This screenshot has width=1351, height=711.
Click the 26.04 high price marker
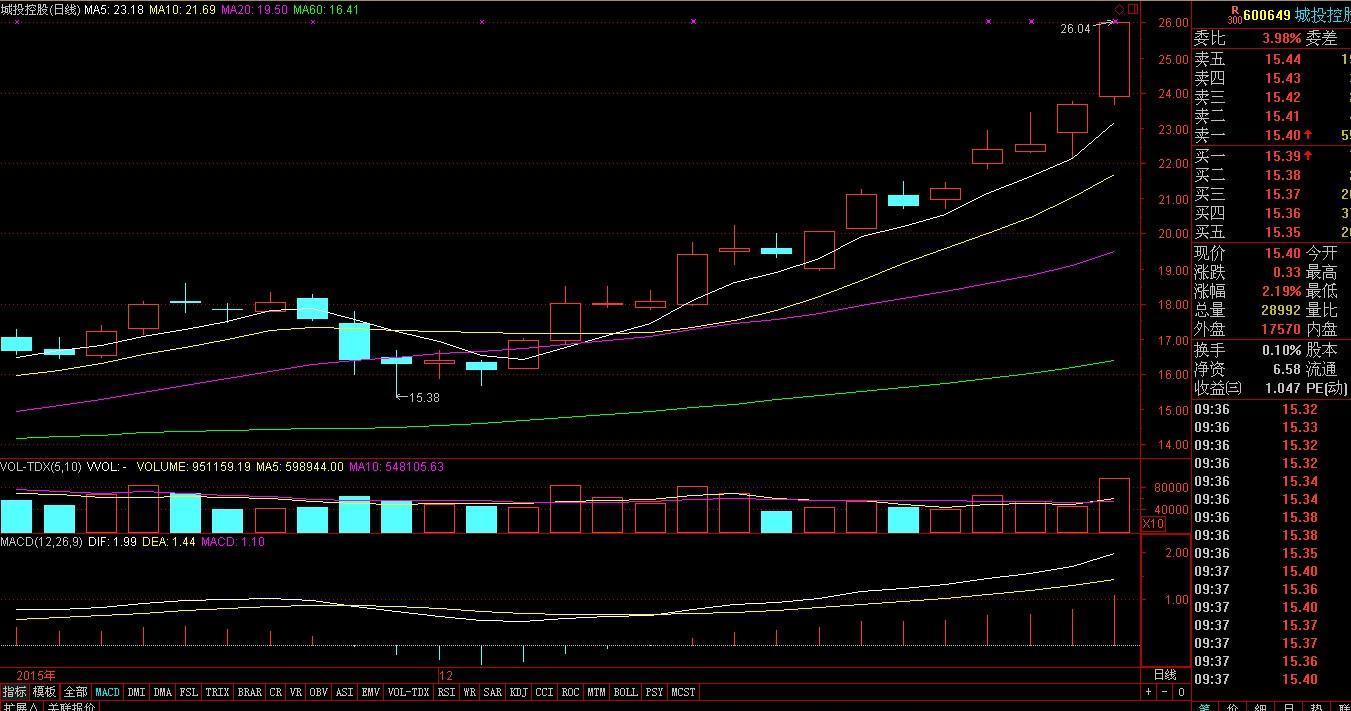pyautogui.click(x=1075, y=29)
